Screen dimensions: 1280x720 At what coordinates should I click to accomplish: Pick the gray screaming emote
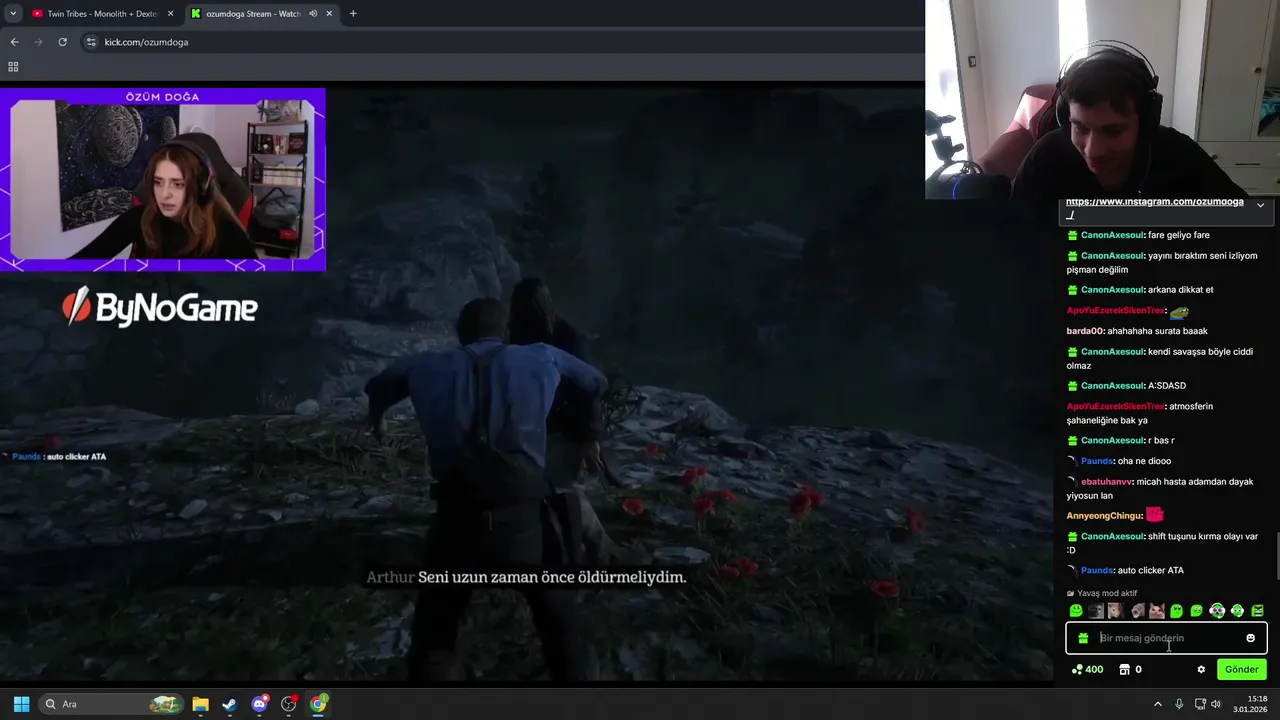[x=1136, y=611]
